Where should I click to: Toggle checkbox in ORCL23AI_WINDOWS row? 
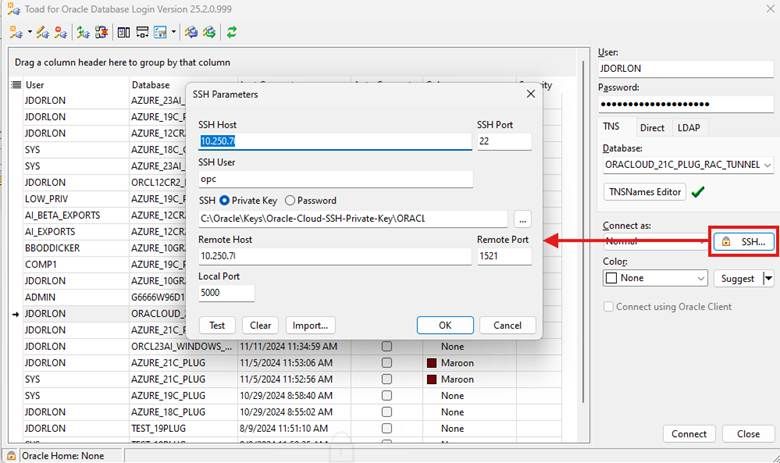pos(387,346)
